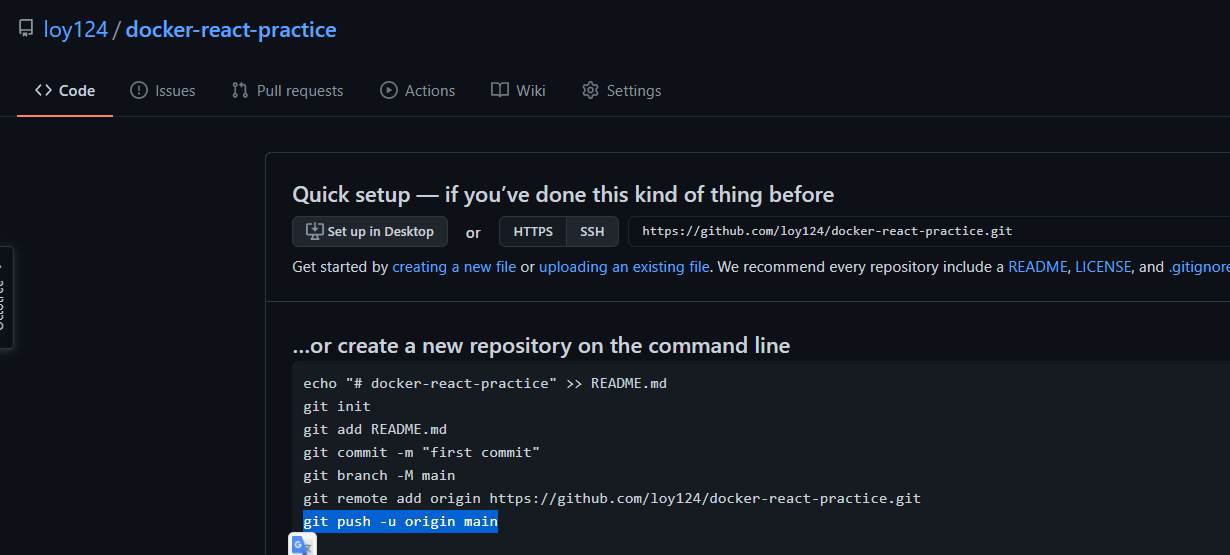Select the SSH clone option
This screenshot has width=1230, height=555.
592,231
